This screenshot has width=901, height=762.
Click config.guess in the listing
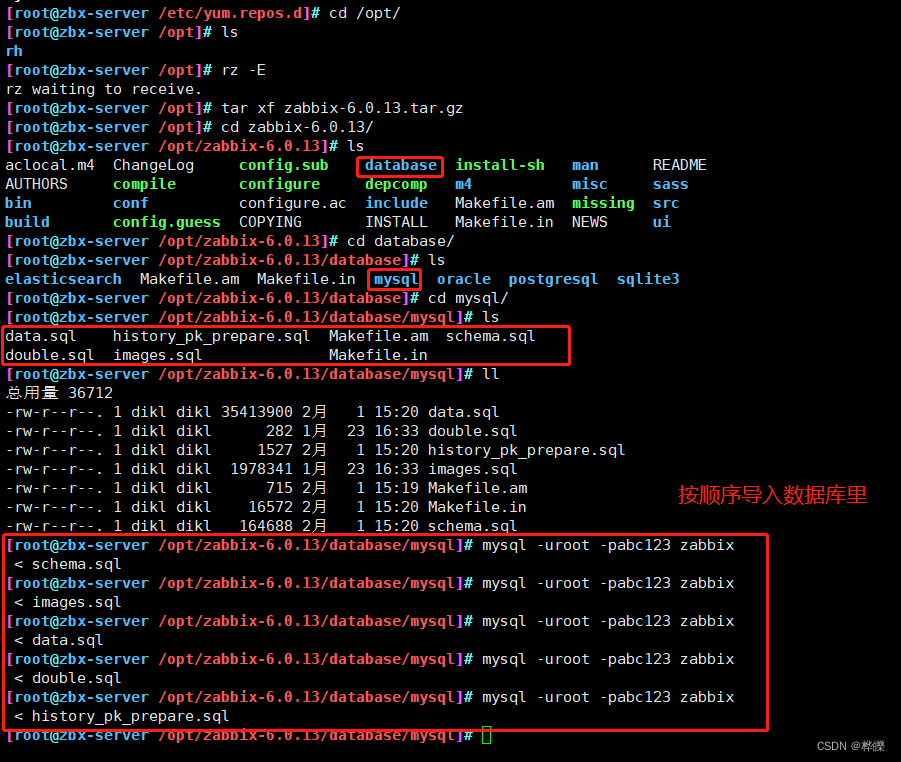pyautogui.click(x=167, y=222)
